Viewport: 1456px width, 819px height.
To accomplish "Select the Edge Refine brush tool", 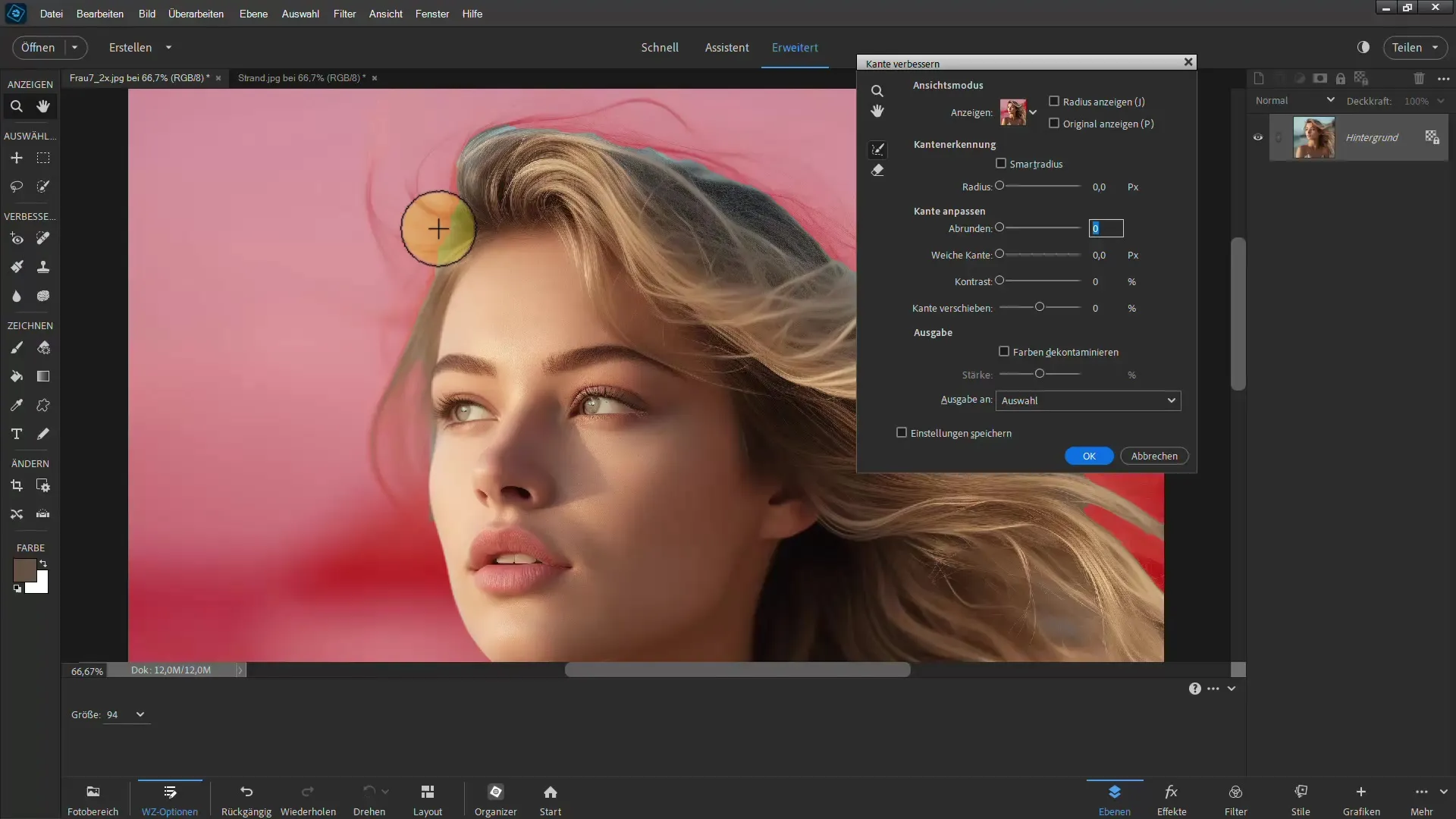I will [880, 148].
